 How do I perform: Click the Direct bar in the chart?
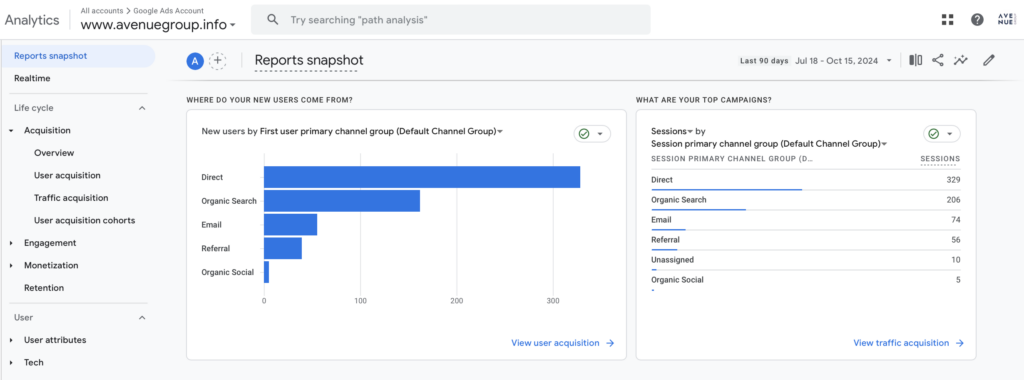422,177
